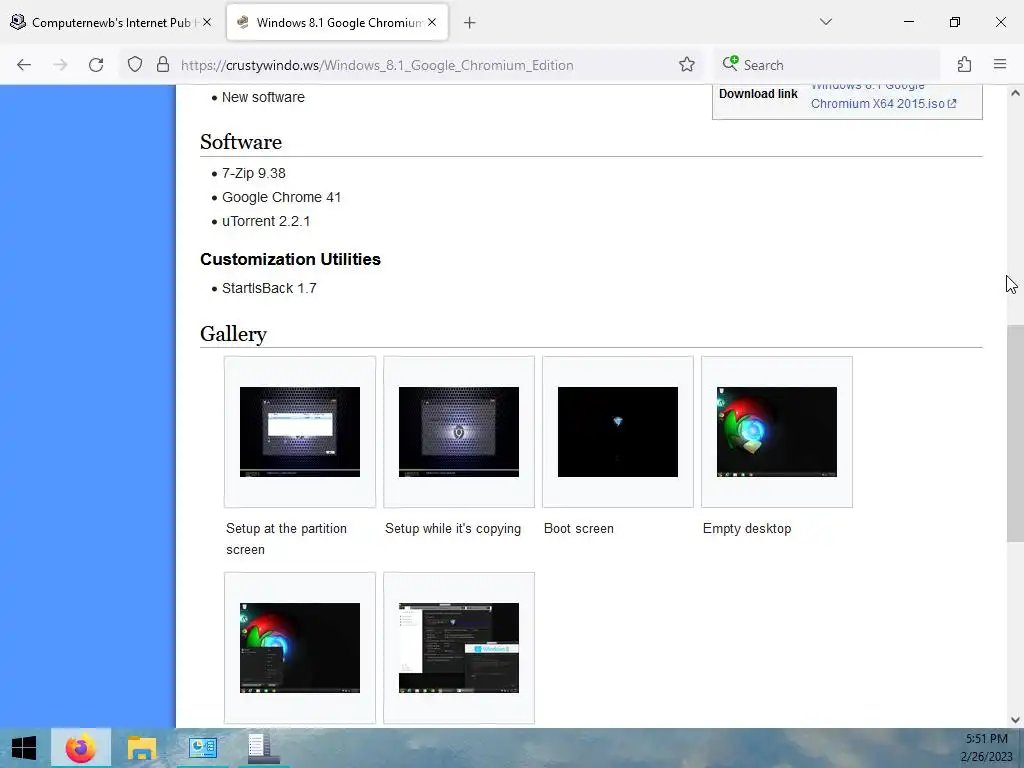Click the Customization Utilities heading
1024x768 pixels.
pyautogui.click(x=290, y=259)
